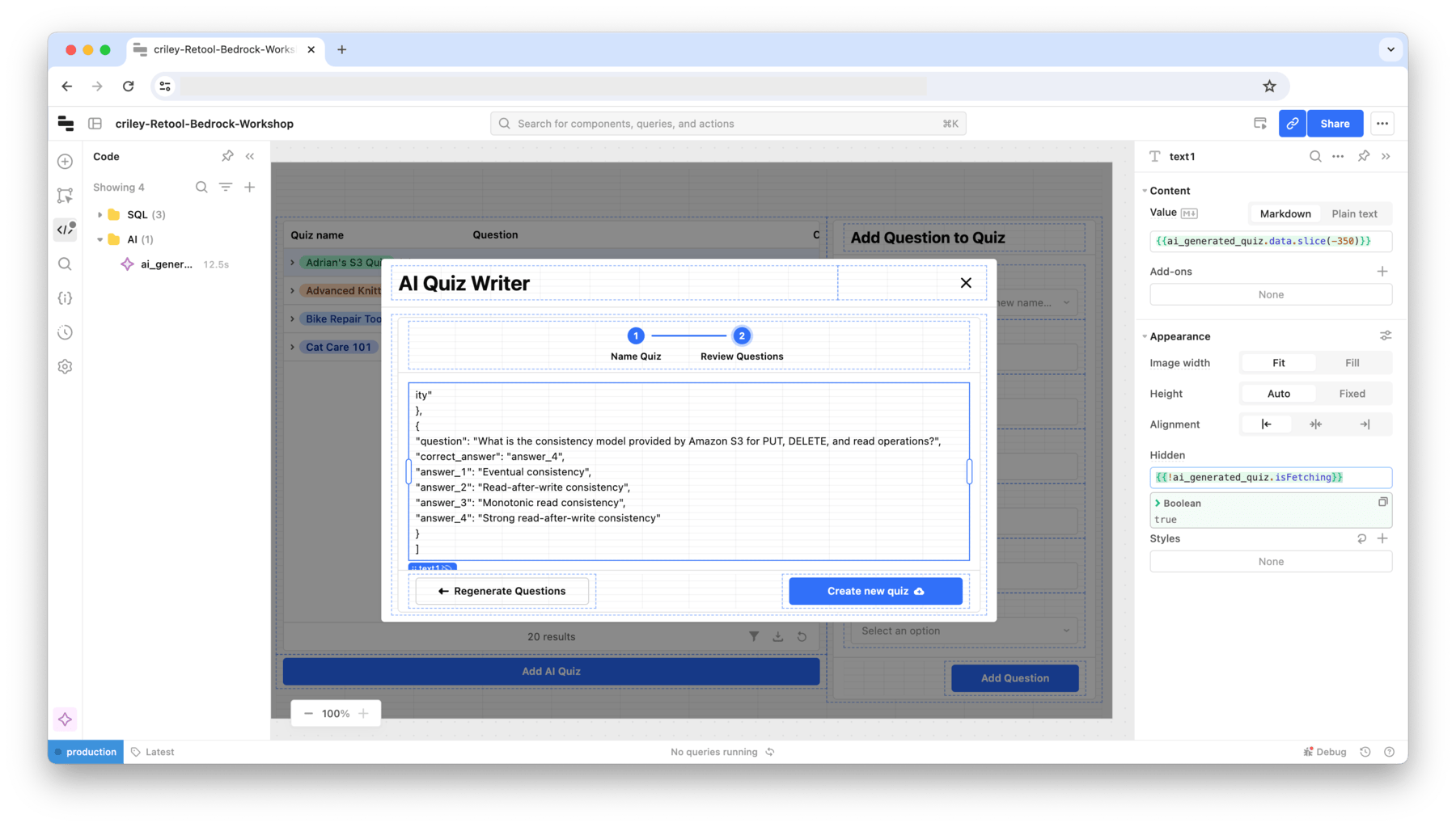The width and height of the screenshot is (1456, 827).
Task: Open Appearance advanced settings sliders icon
Action: tap(1386, 335)
